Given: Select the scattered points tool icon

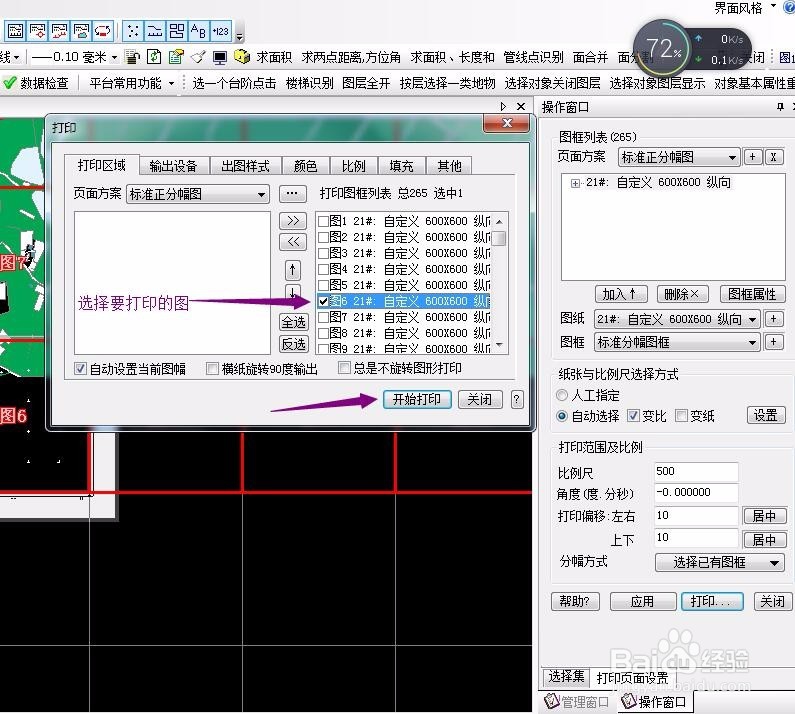Looking at the screenshot, I should [133, 31].
